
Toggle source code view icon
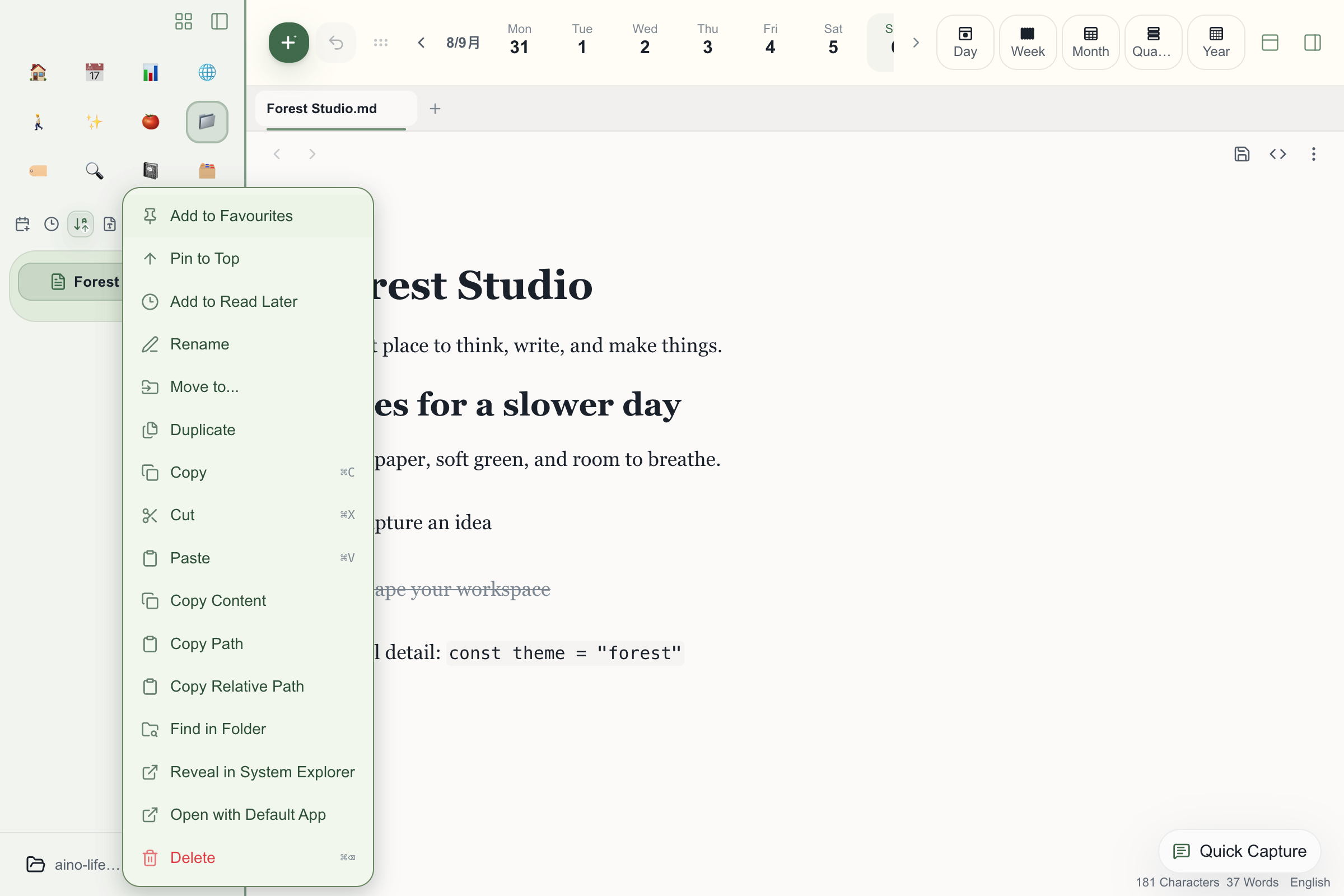coord(1278,153)
